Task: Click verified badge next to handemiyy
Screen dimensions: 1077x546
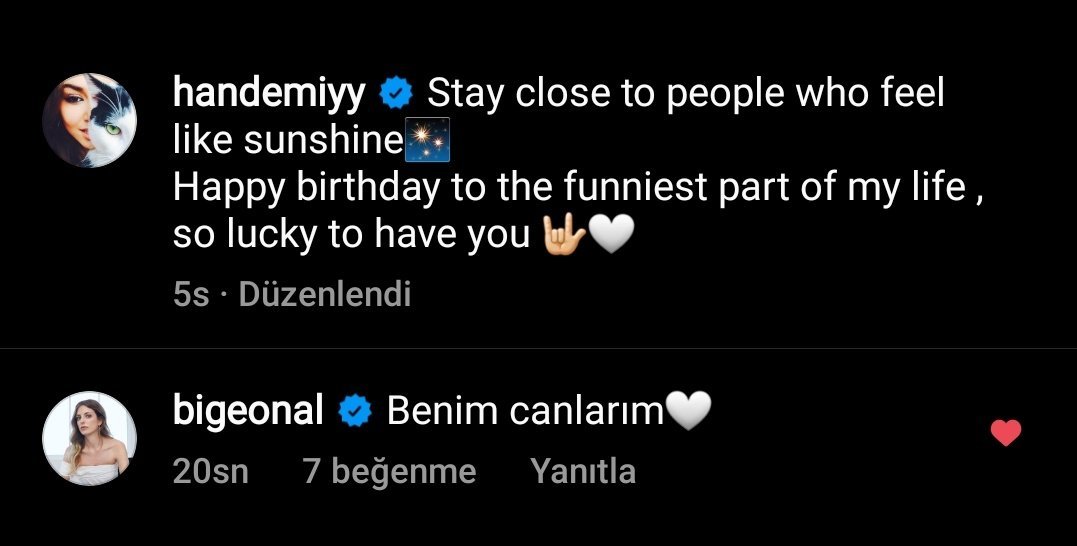Action: pyautogui.click(x=396, y=93)
